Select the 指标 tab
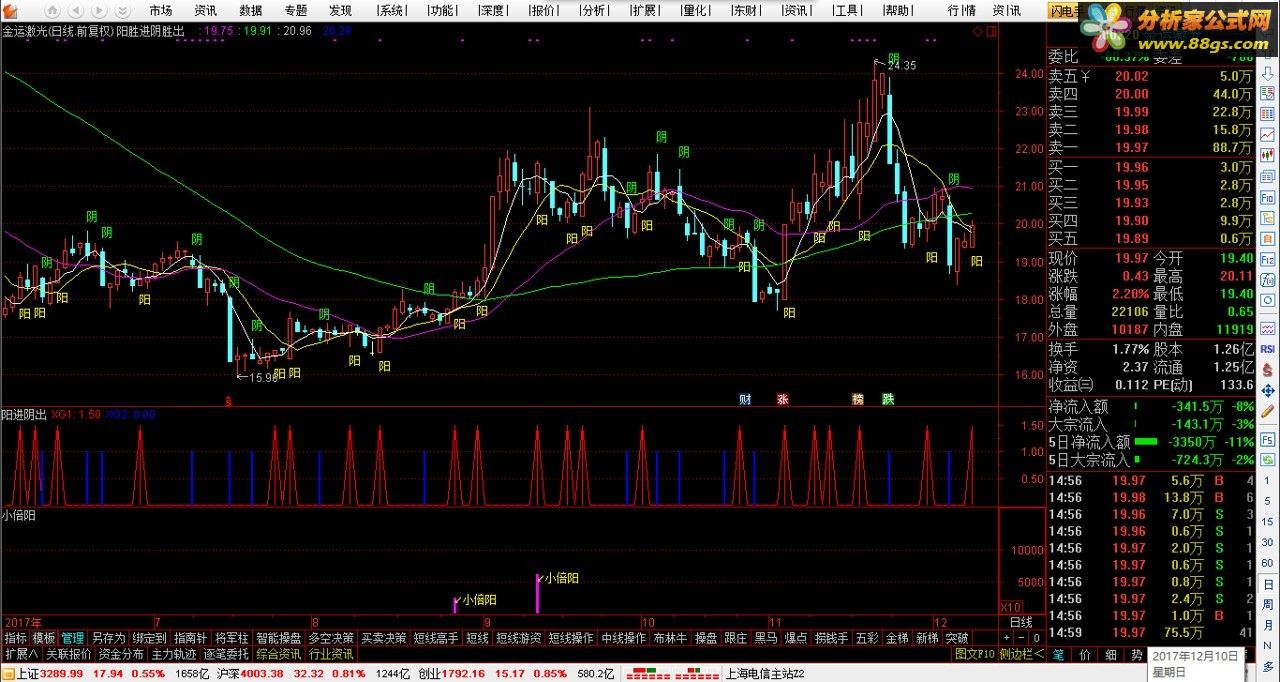 [15, 638]
